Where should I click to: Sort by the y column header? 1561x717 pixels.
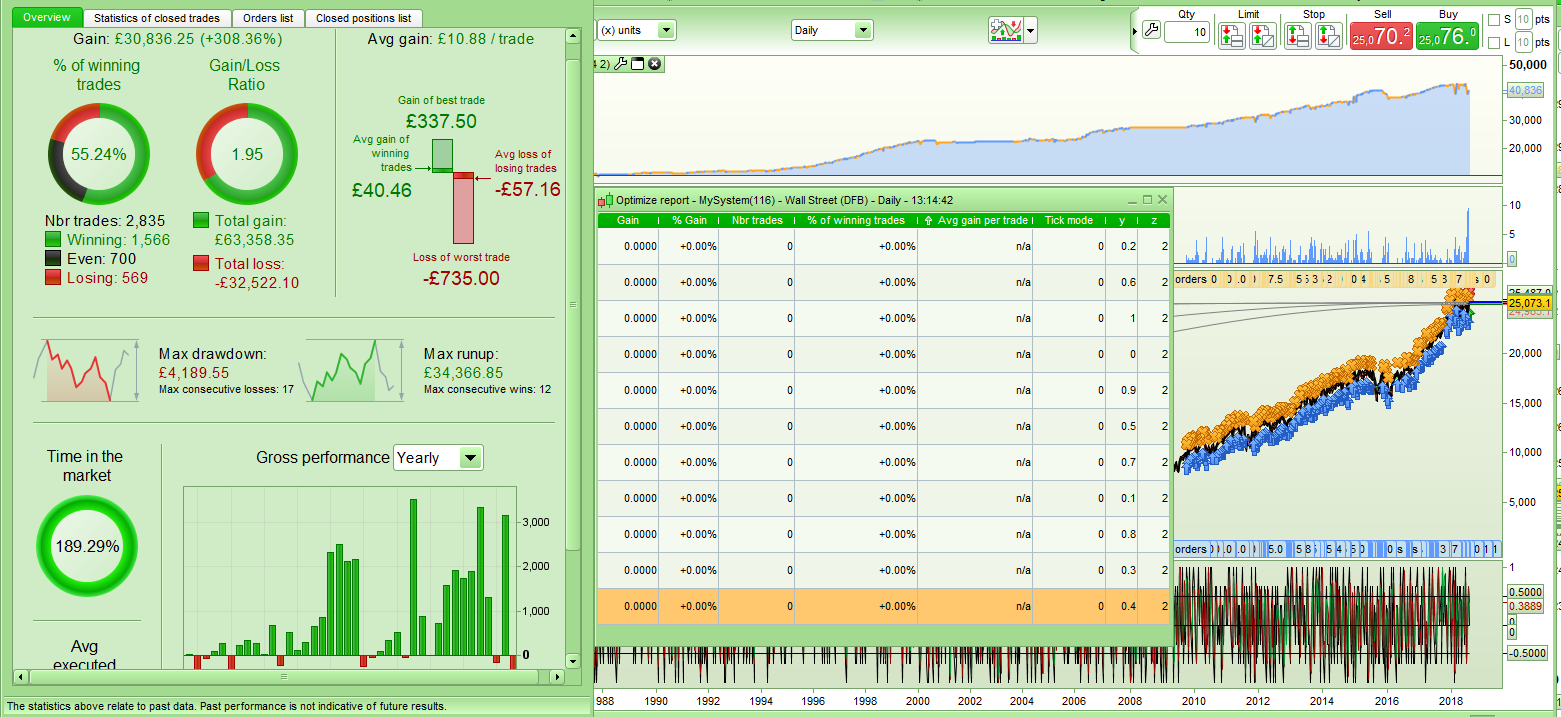[1122, 220]
